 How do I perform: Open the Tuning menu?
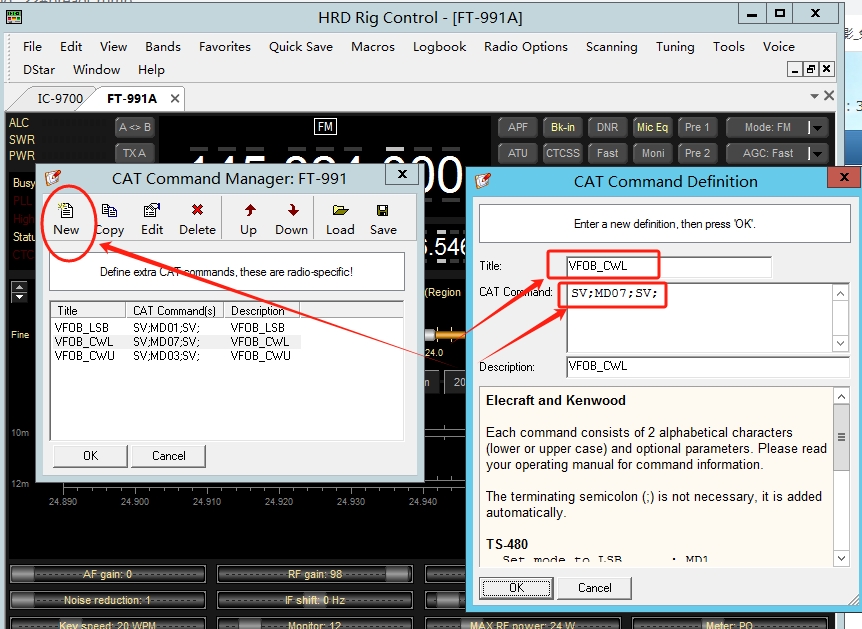[675, 47]
